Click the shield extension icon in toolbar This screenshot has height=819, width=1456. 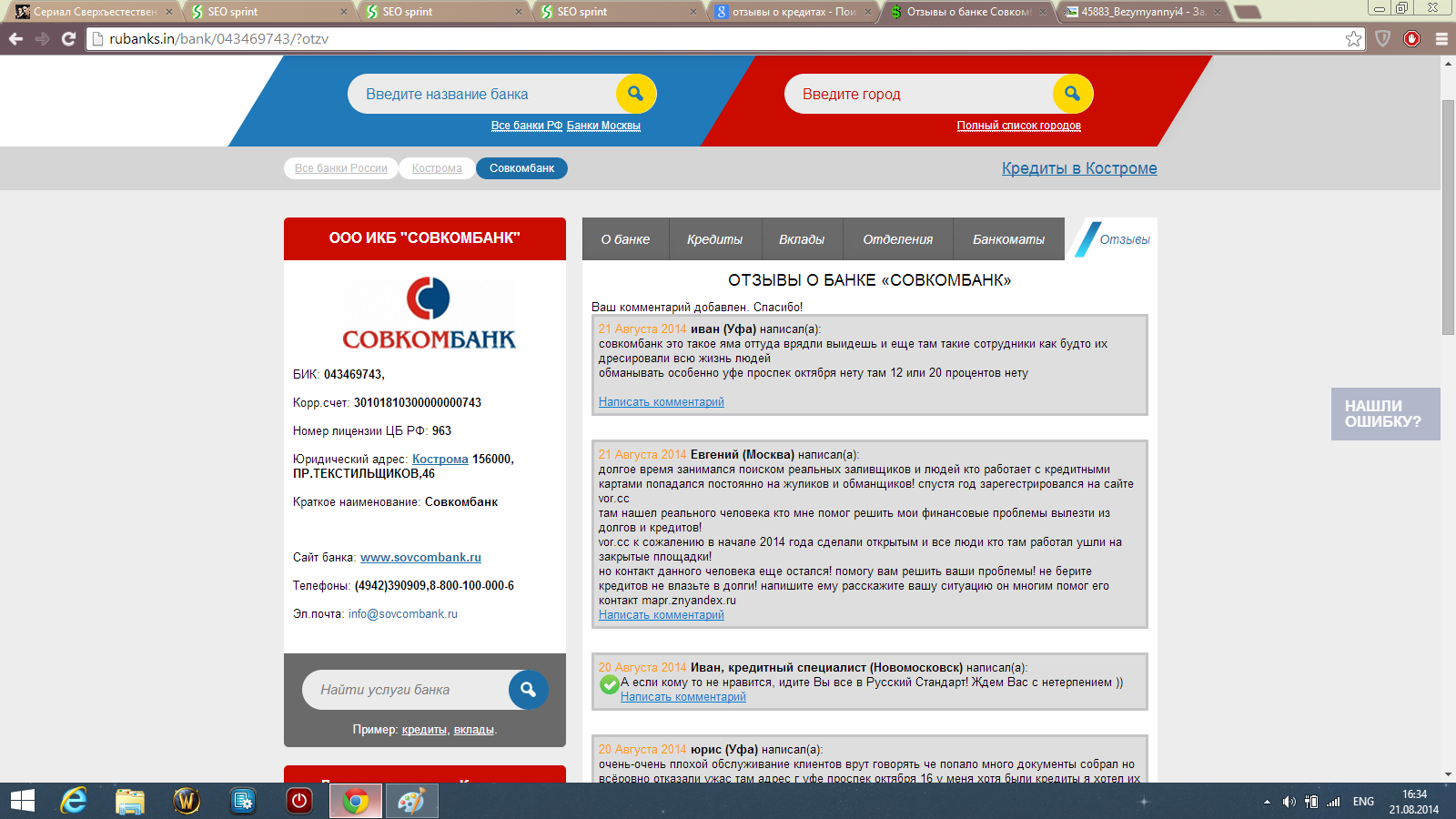pyautogui.click(x=1383, y=38)
